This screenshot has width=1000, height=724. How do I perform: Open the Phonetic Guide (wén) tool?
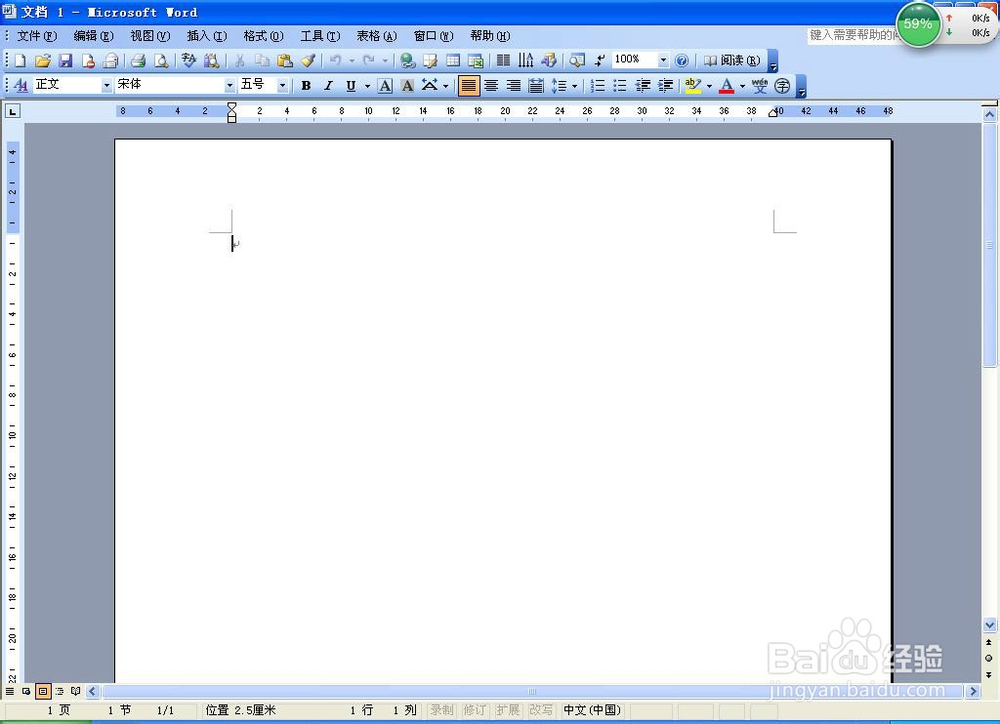click(760, 85)
